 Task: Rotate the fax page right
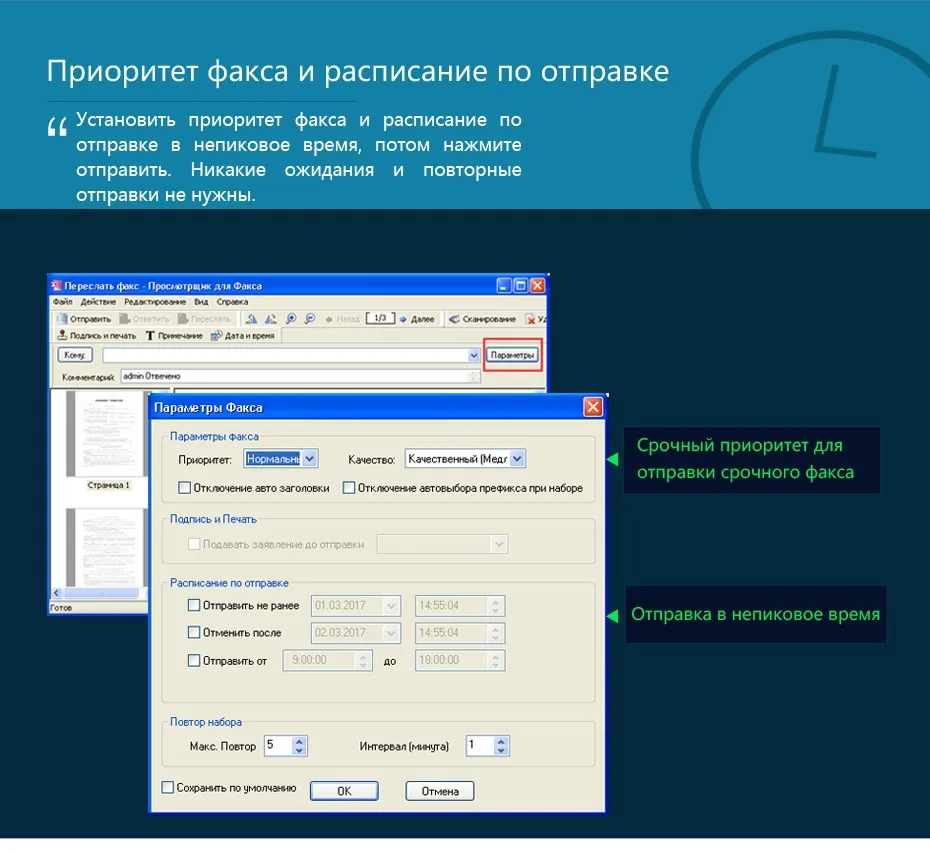click(271, 319)
